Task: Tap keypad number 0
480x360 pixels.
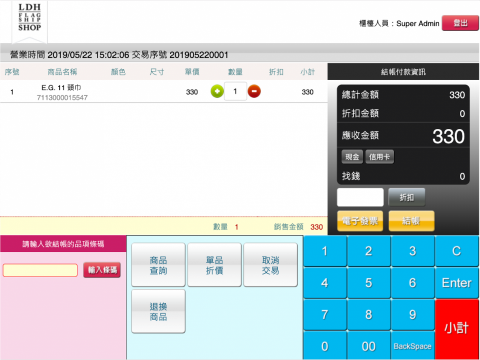Action: (325, 346)
